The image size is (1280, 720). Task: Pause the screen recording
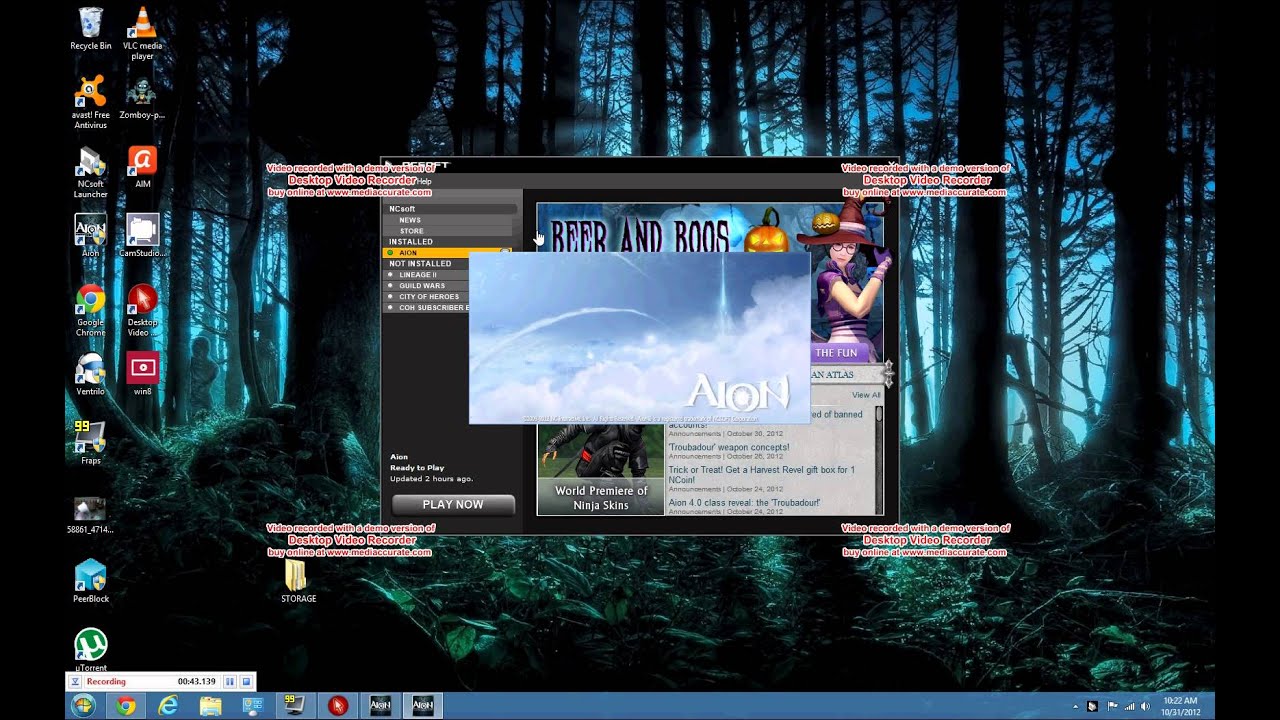point(230,682)
